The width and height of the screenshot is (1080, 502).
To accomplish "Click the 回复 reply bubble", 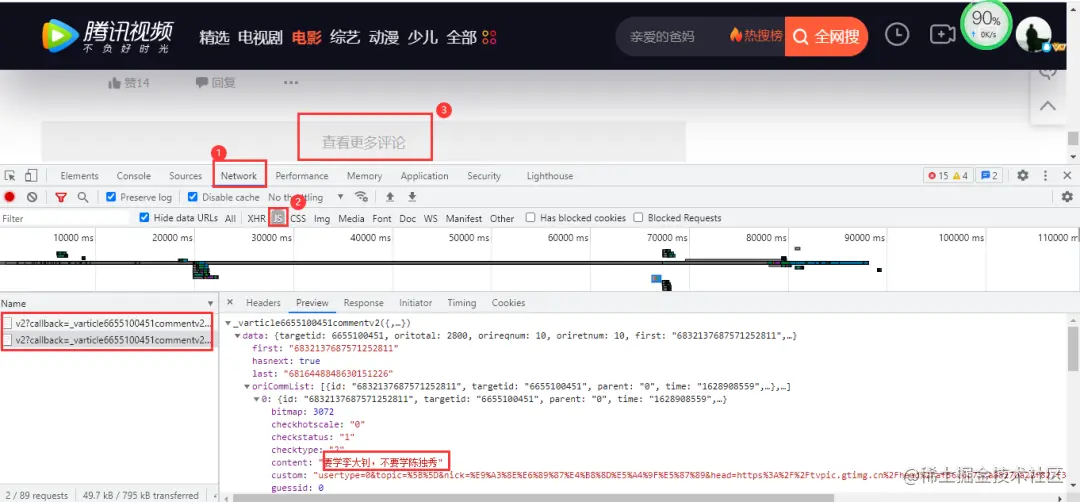I will tap(202, 83).
